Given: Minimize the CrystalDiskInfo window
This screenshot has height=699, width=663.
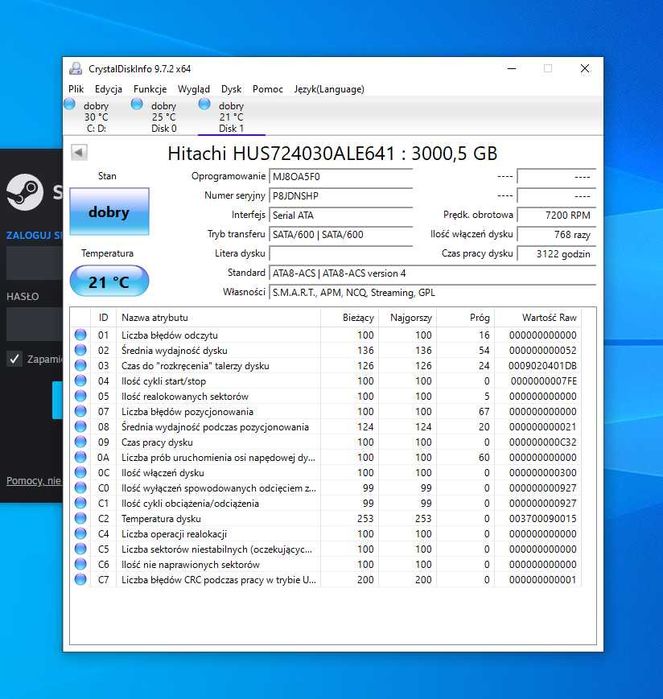Looking at the screenshot, I should pyautogui.click(x=512, y=69).
